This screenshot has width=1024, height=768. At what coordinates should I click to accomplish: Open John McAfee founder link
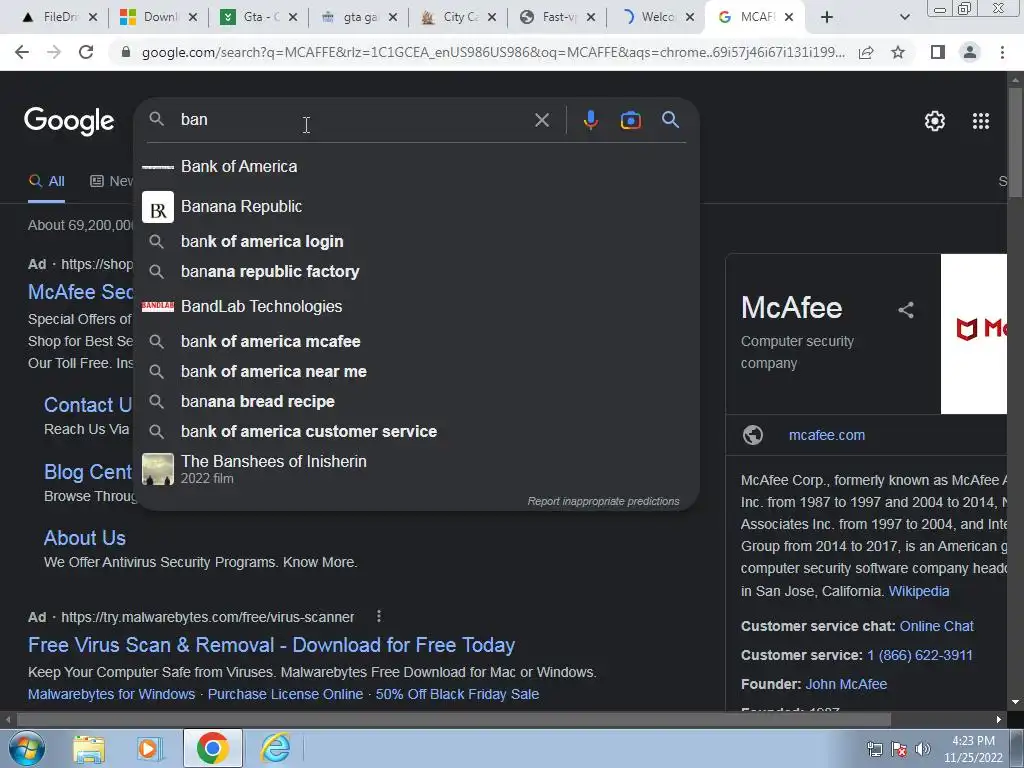pos(846,684)
